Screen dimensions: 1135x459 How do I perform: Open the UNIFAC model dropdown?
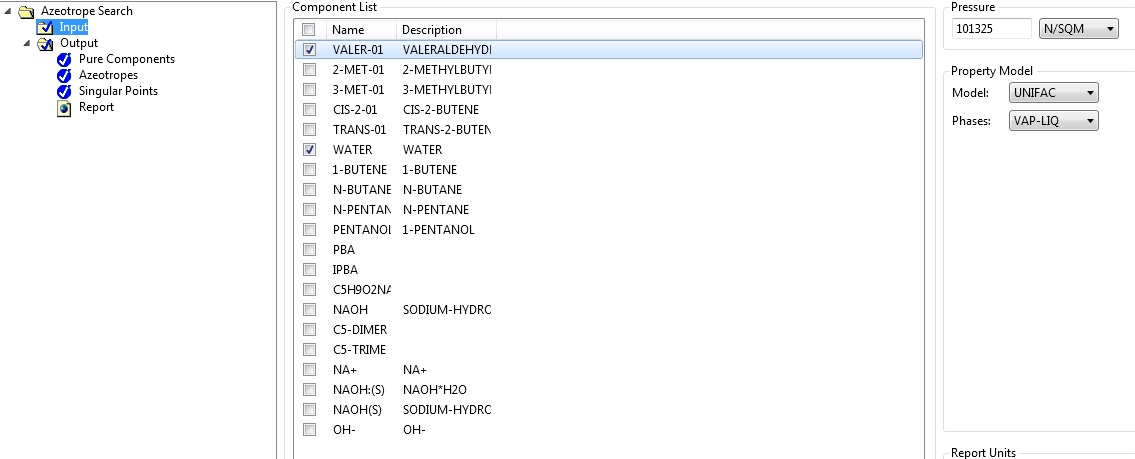tap(1054, 93)
